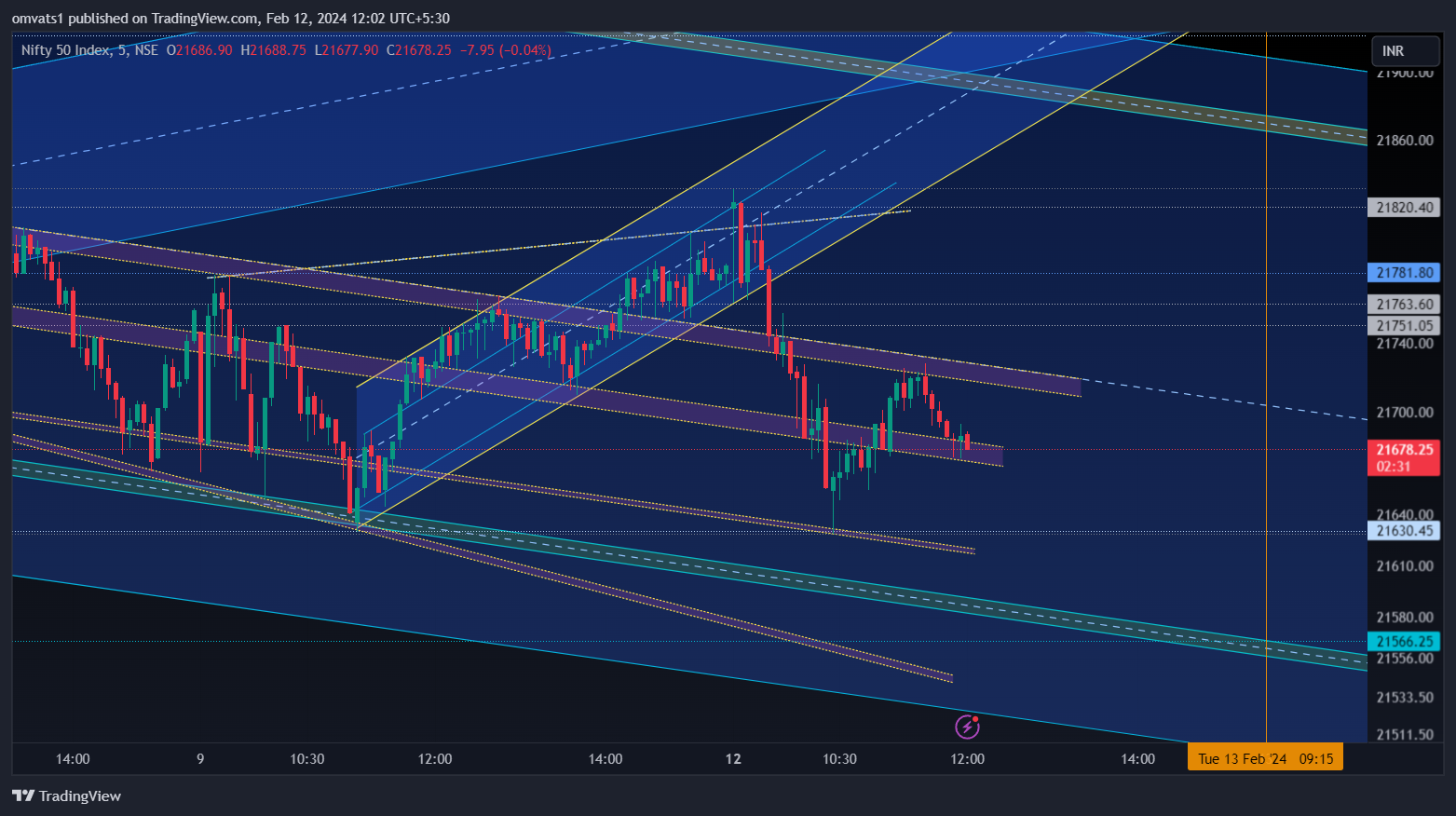This screenshot has width=1456, height=816.
Task: Click the 14:00 label before orange date tag
Action: coord(1137,759)
